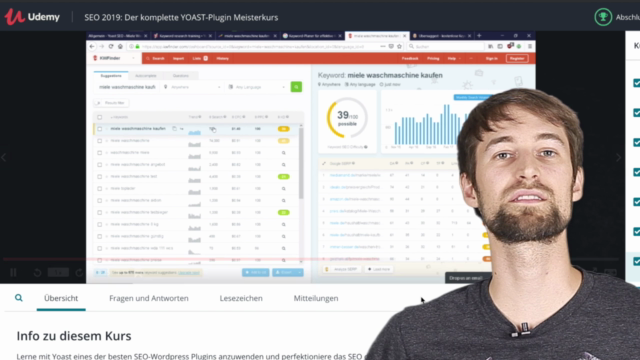Click the green KWFinder search button

(296, 87)
